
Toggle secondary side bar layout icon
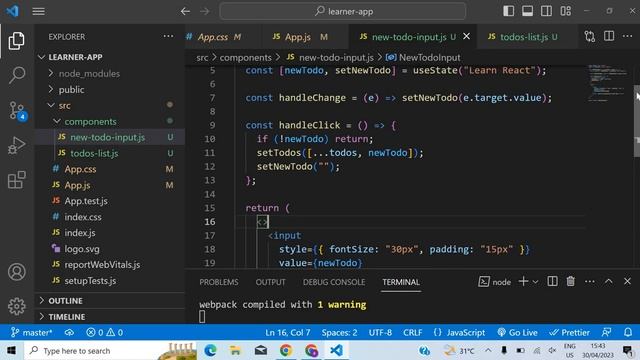[x=547, y=11]
